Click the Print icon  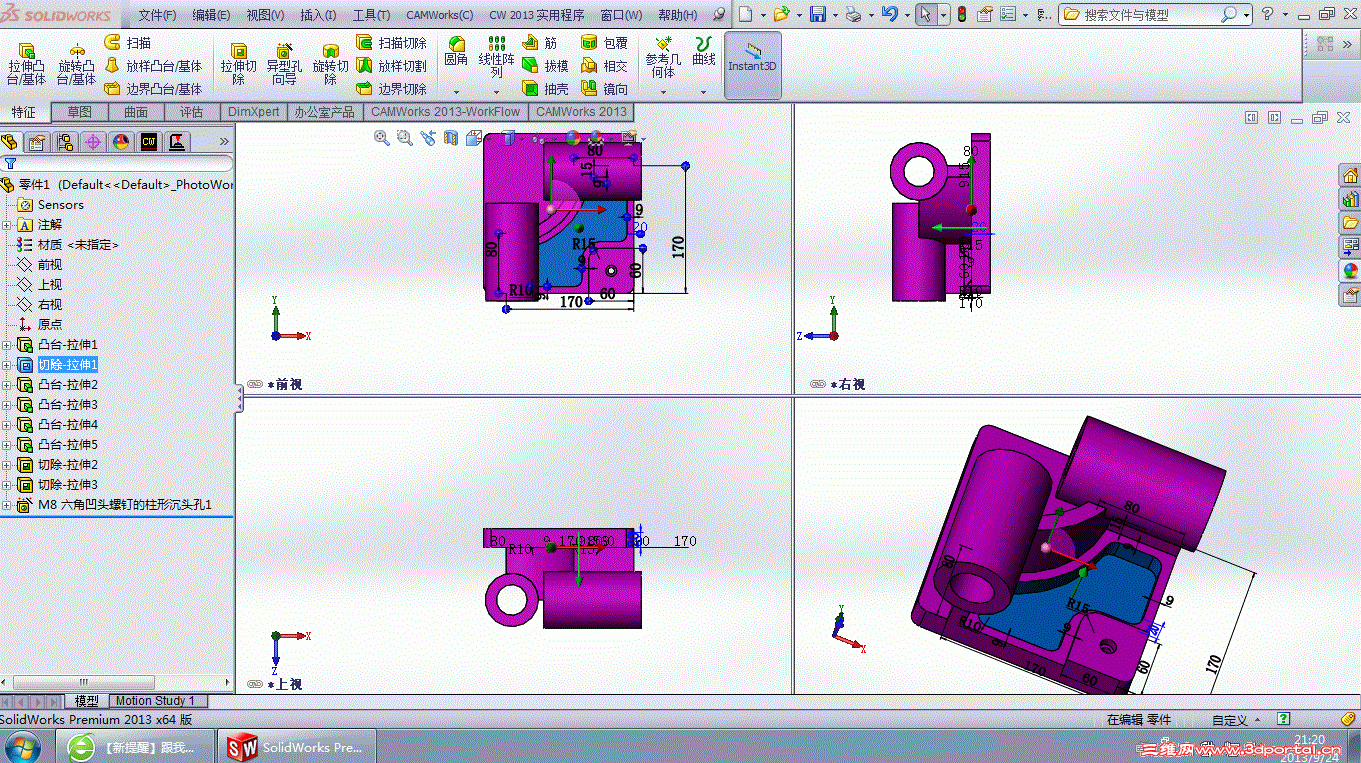click(852, 14)
